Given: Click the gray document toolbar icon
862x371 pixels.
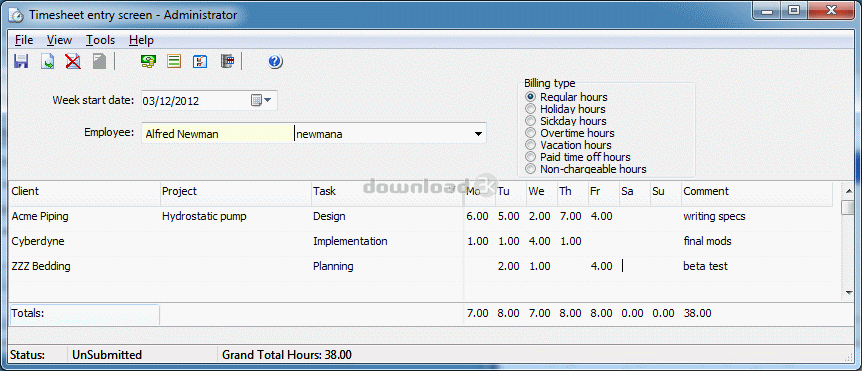Looking at the screenshot, I should tap(99, 61).
